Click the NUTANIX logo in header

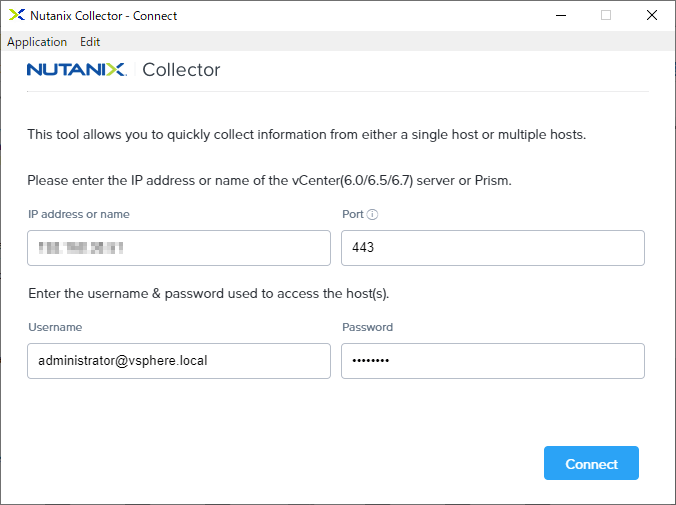76,70
